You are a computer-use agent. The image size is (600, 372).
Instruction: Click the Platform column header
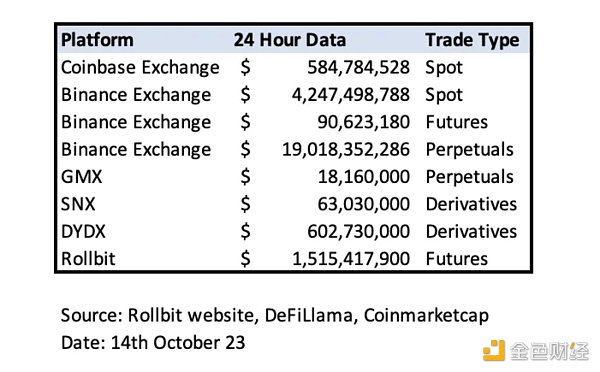click(x=97, y=40)
